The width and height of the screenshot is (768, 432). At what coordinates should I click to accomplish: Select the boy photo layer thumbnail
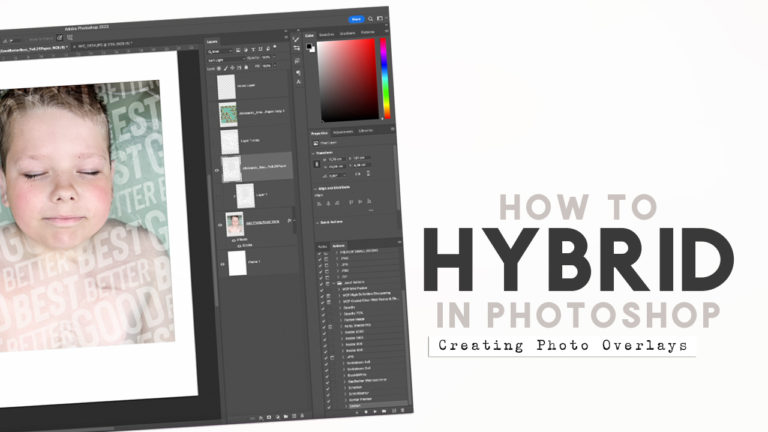(235, 224)
